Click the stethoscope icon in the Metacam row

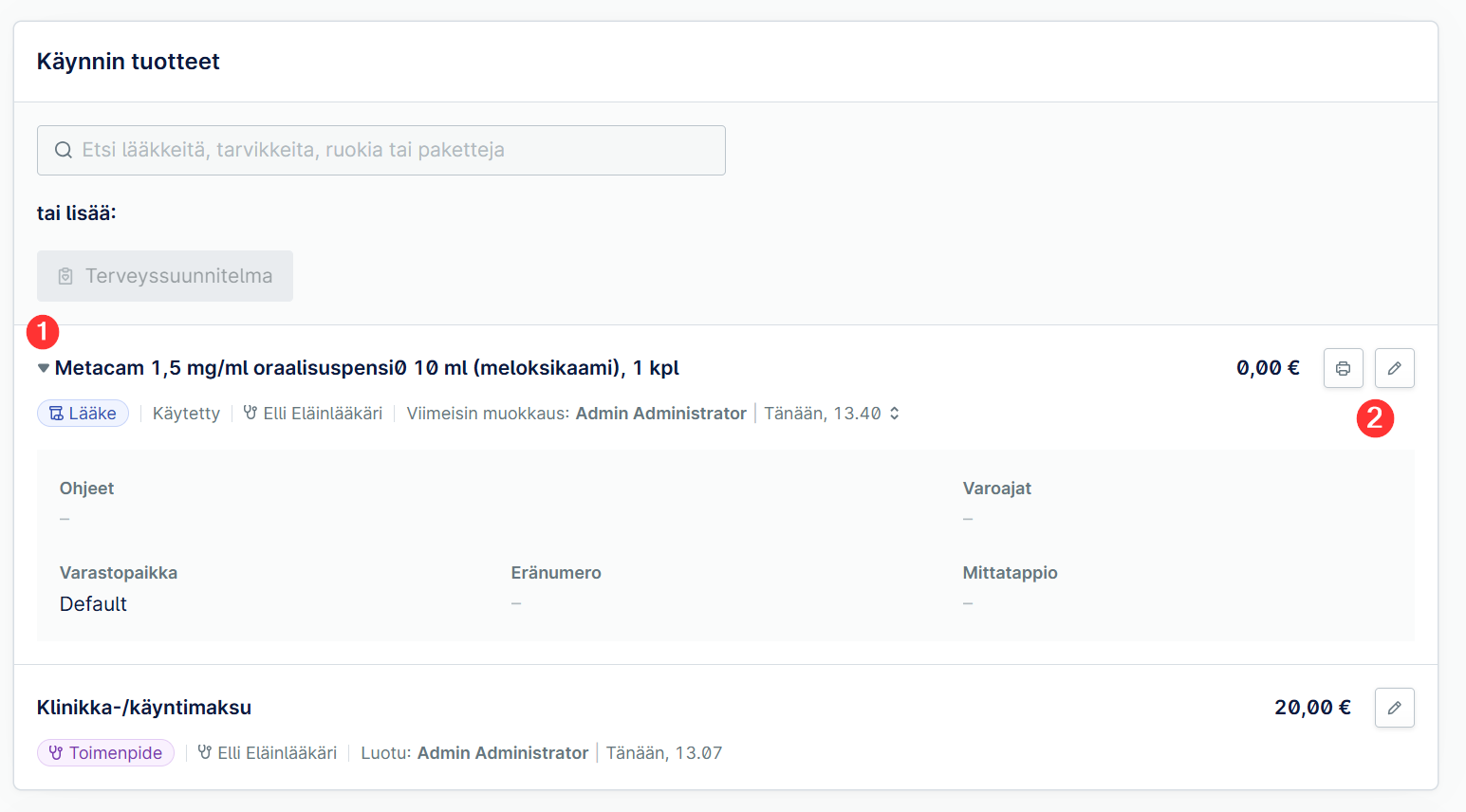pyautogui.click(x=251, y=413)
